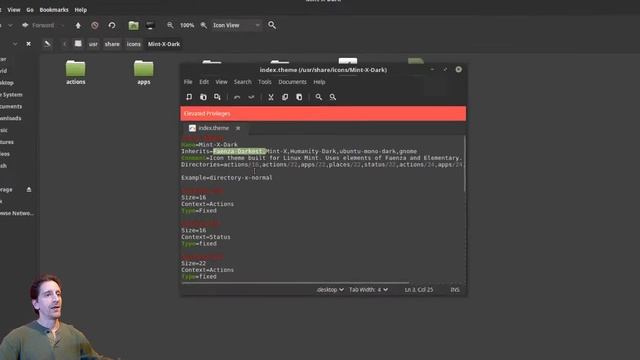Copy the selection using the editor toolbar
The image size is (640, 360).
tap(285, 97)
